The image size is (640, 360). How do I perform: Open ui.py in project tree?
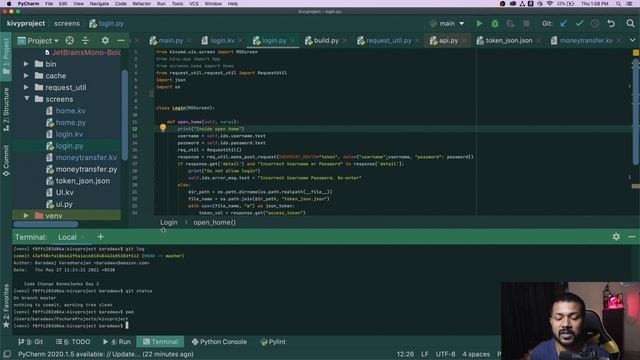(64, 204)
